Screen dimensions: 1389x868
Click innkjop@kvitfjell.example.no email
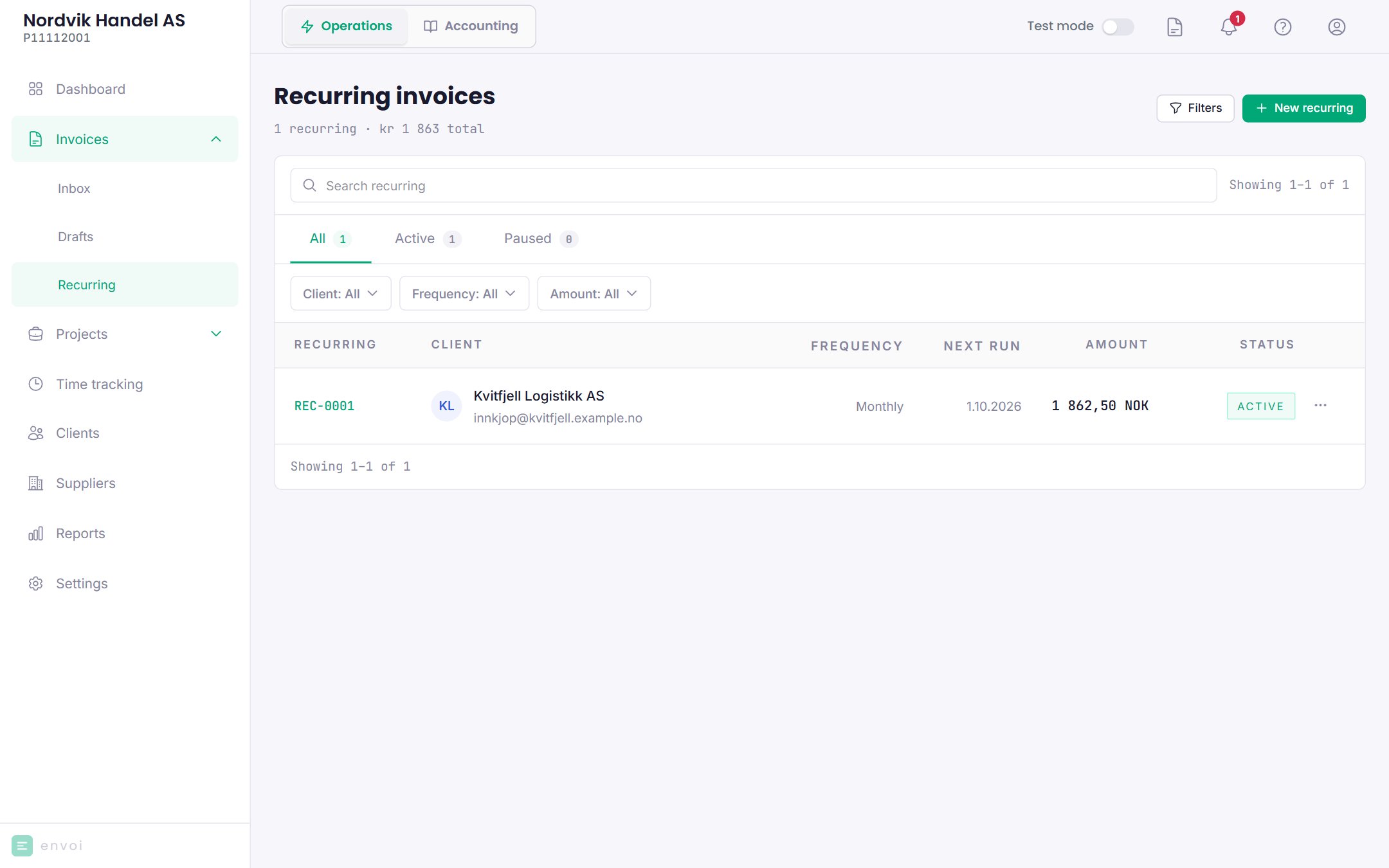coord(558,418)
